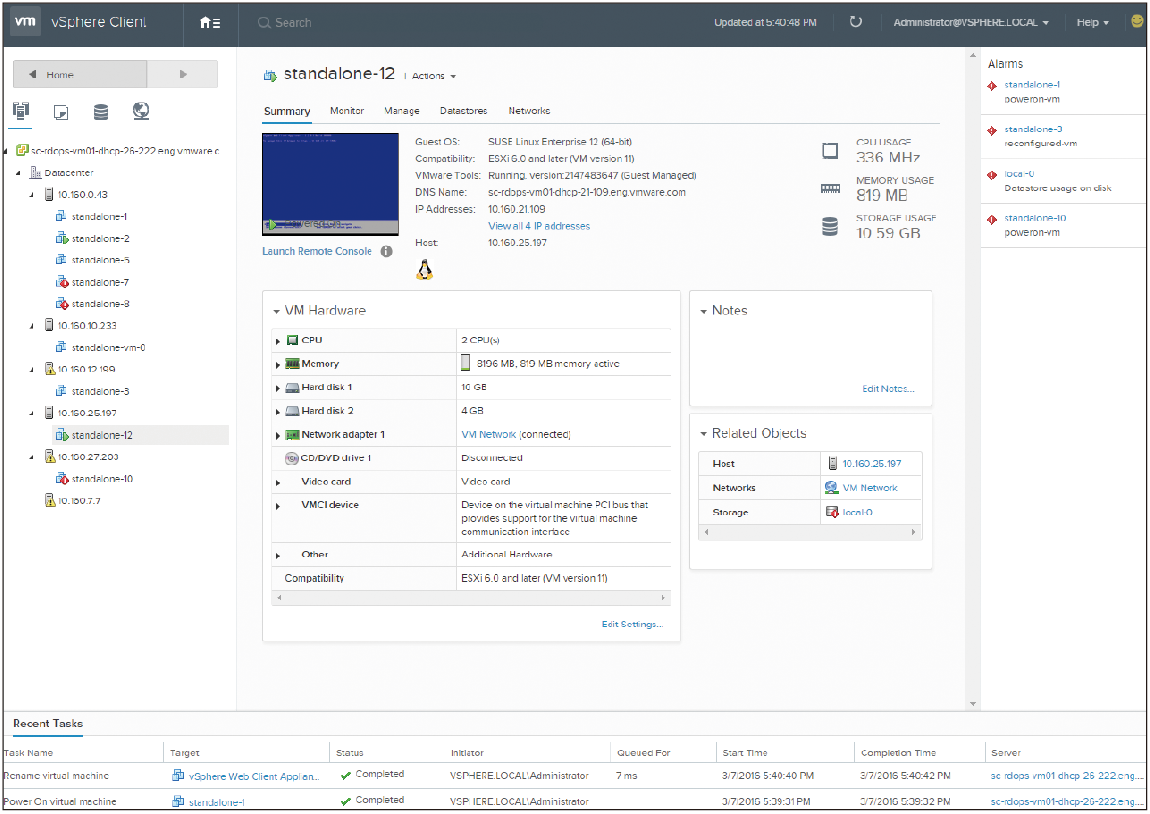Open the Networking view icon
Screen dimensions: 1150x814
pos(141,111)
